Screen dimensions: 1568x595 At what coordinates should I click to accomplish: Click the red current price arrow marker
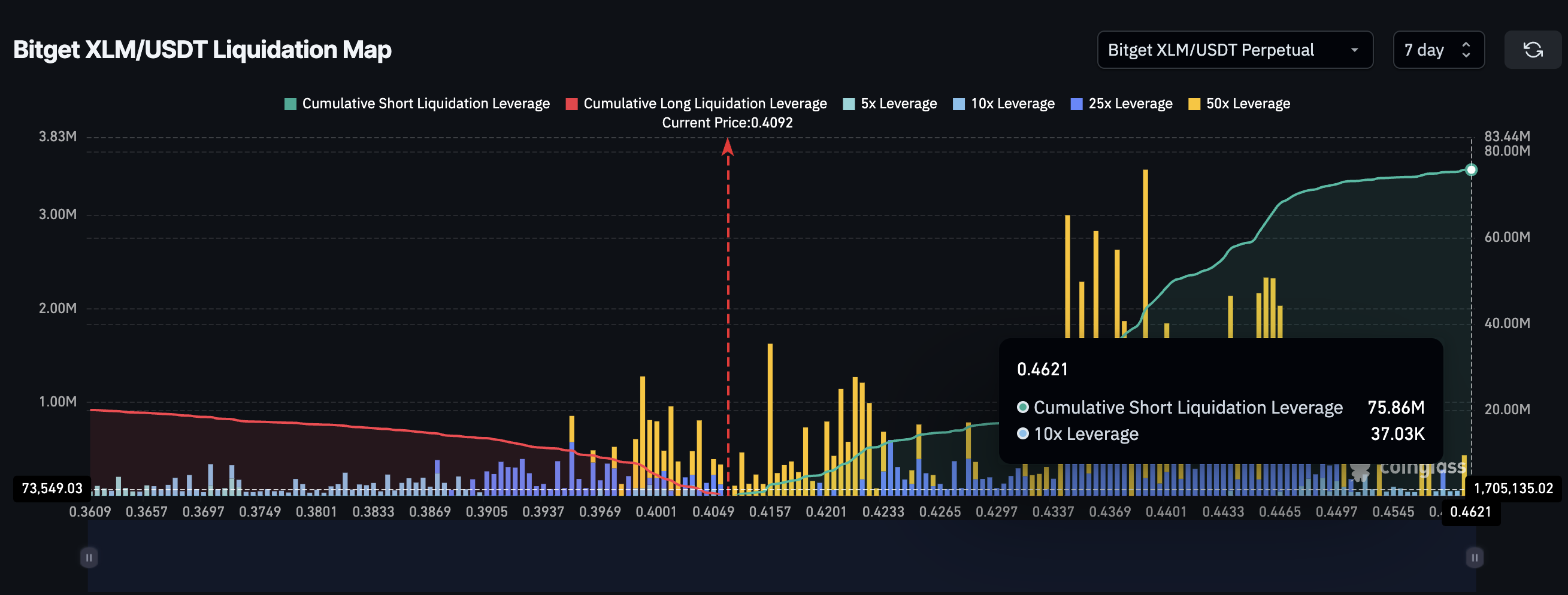click(727, 147)
